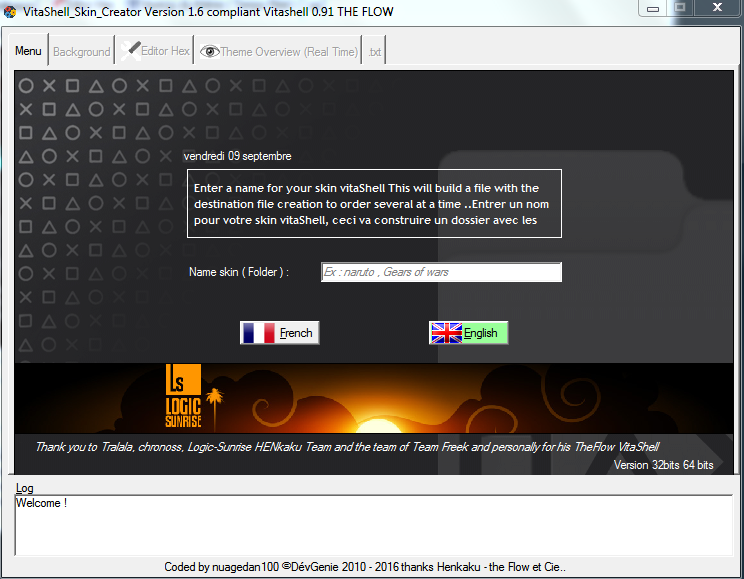The width and height of the screenshot is (744, 579).
Task: Open the Background tab
Action: point(81,52)
